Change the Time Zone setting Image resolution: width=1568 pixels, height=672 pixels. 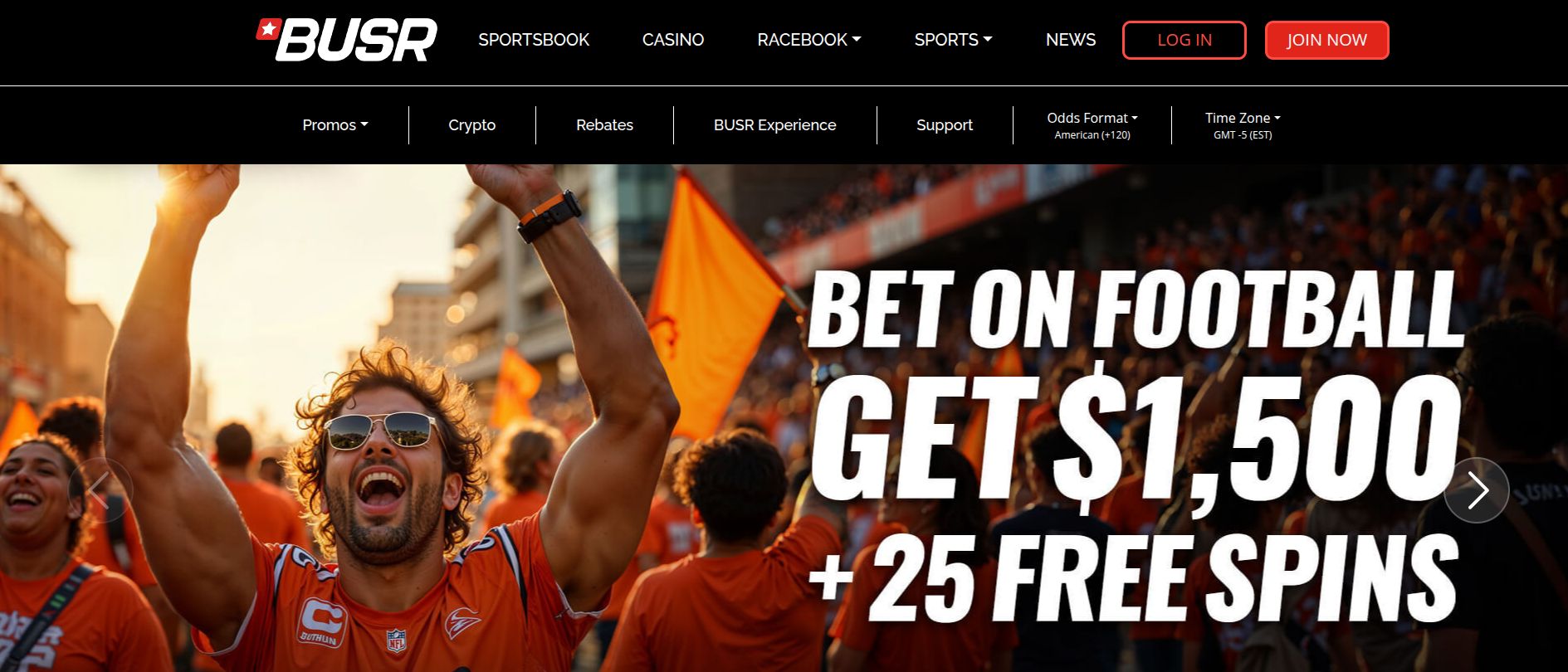1243,125
